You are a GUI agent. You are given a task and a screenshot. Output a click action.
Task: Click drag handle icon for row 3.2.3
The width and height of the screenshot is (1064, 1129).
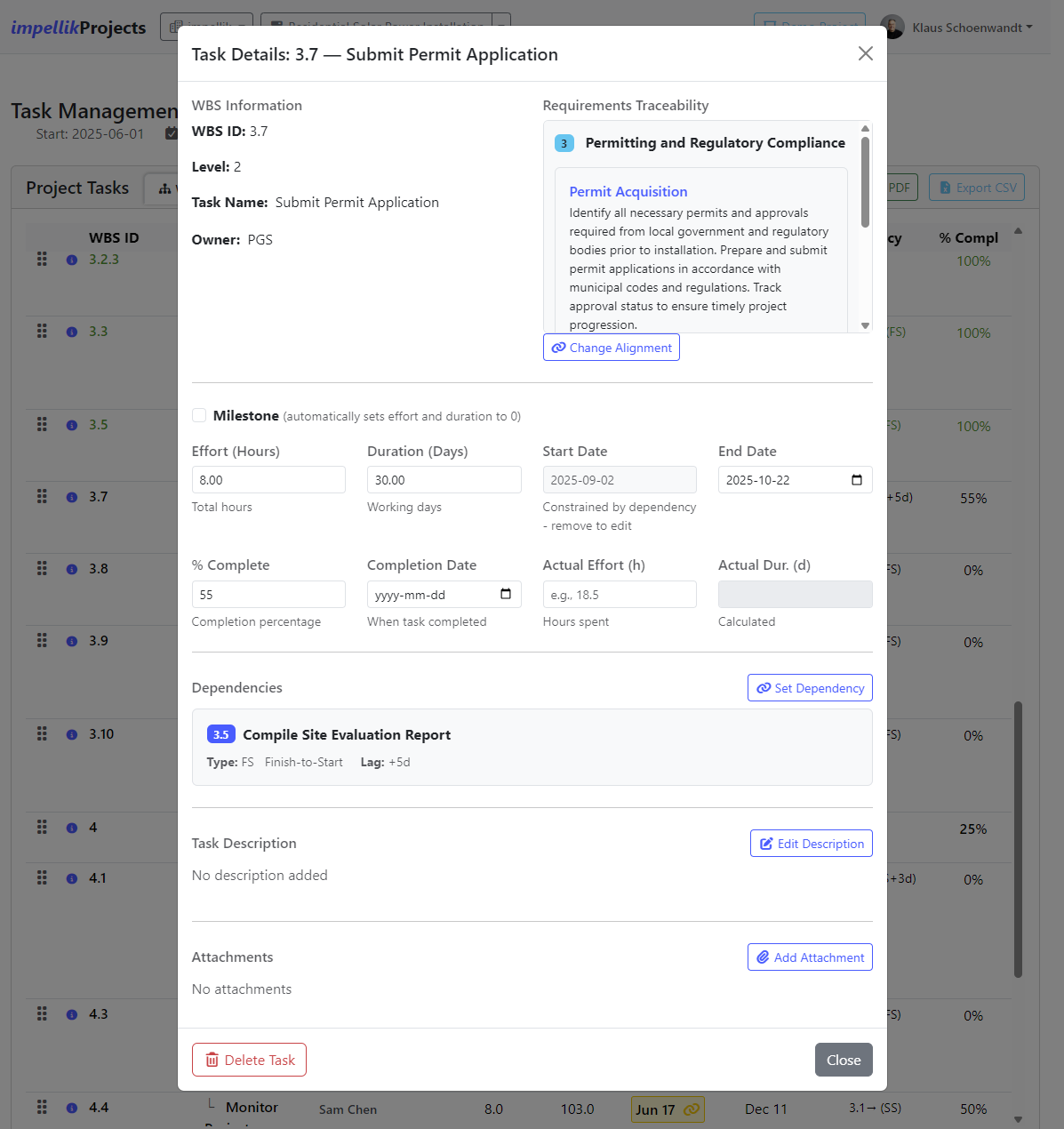point(42,259)
